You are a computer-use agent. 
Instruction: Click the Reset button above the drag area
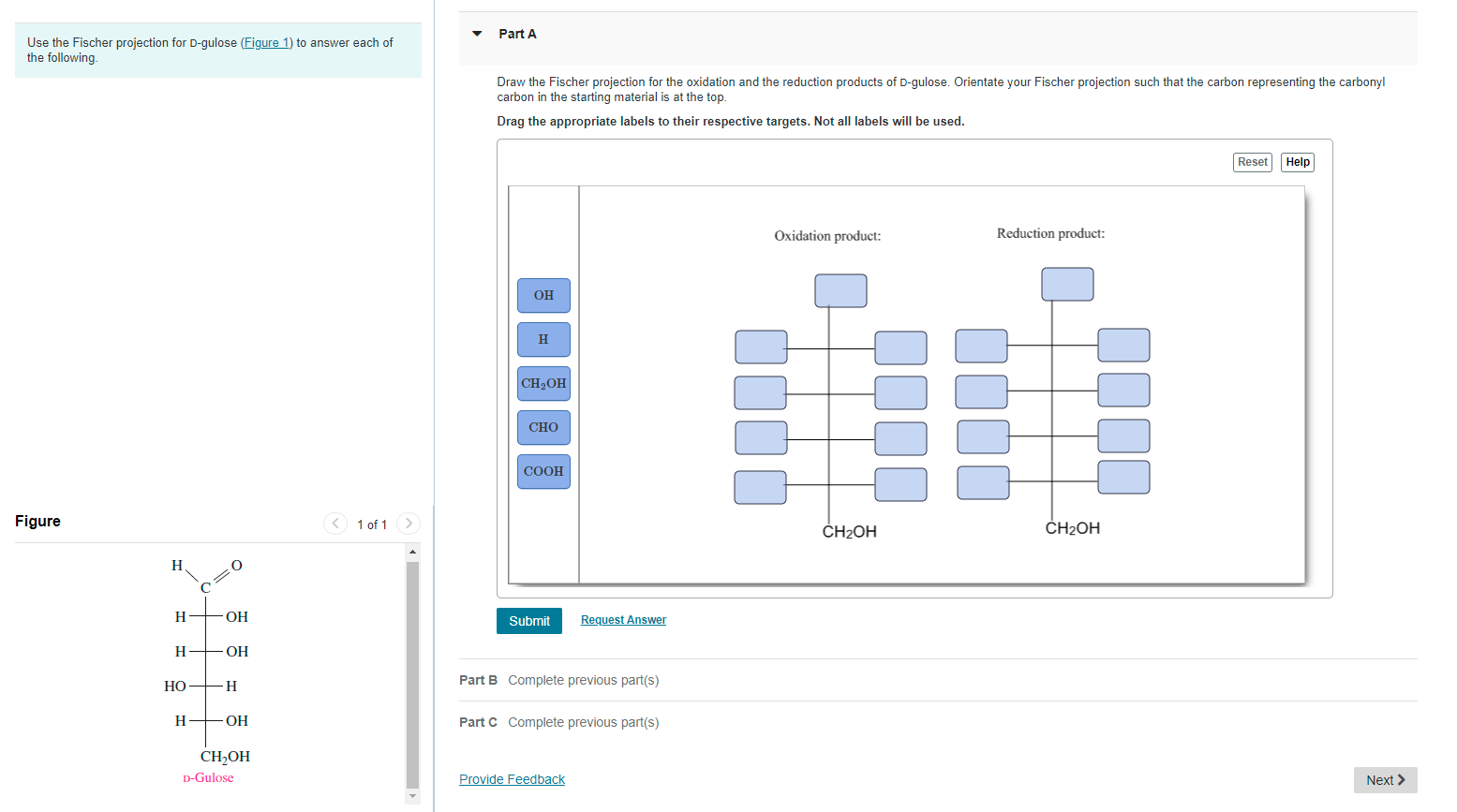[1252, 161]
